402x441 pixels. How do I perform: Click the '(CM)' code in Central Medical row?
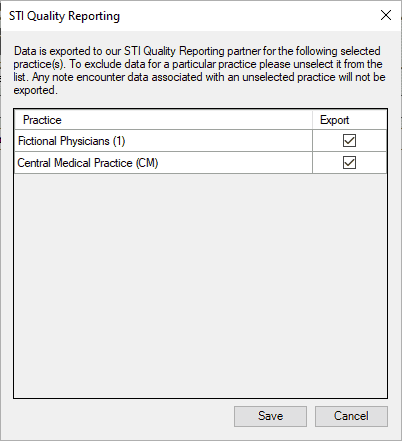(x=147, y=163)
